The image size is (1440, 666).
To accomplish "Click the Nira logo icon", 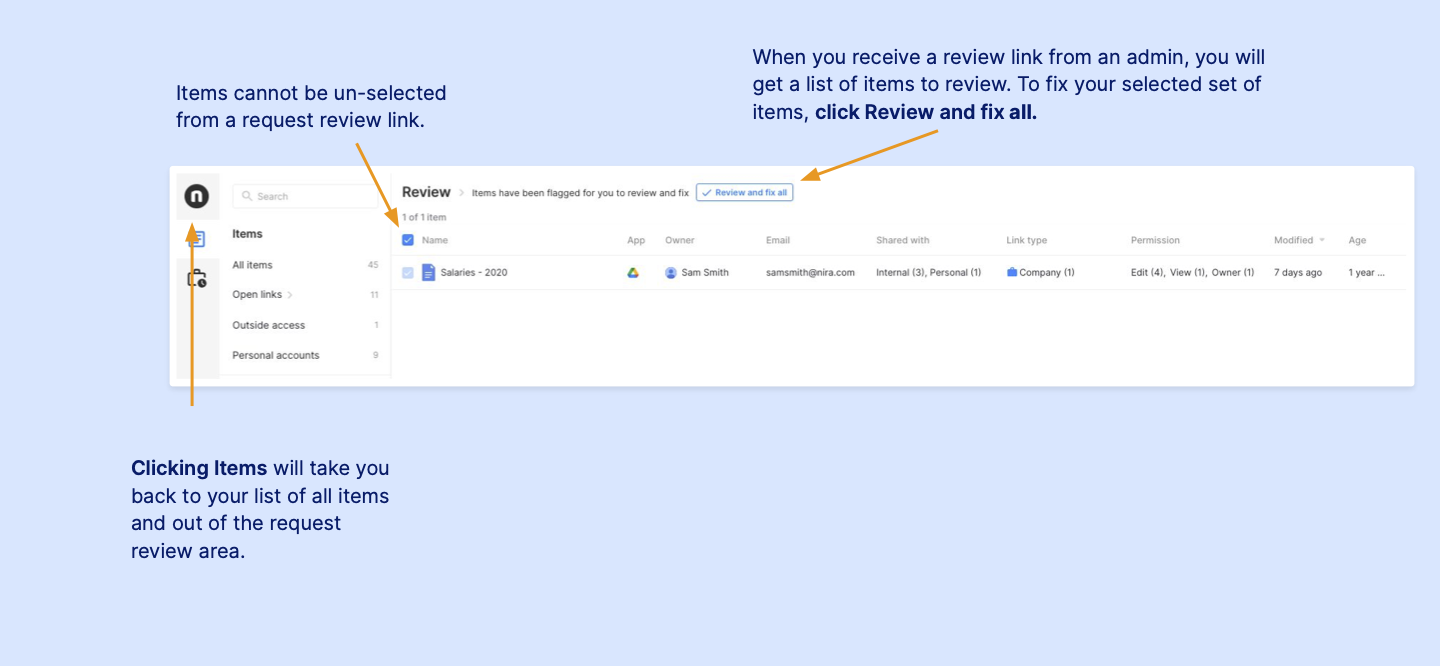I will 197,197.
